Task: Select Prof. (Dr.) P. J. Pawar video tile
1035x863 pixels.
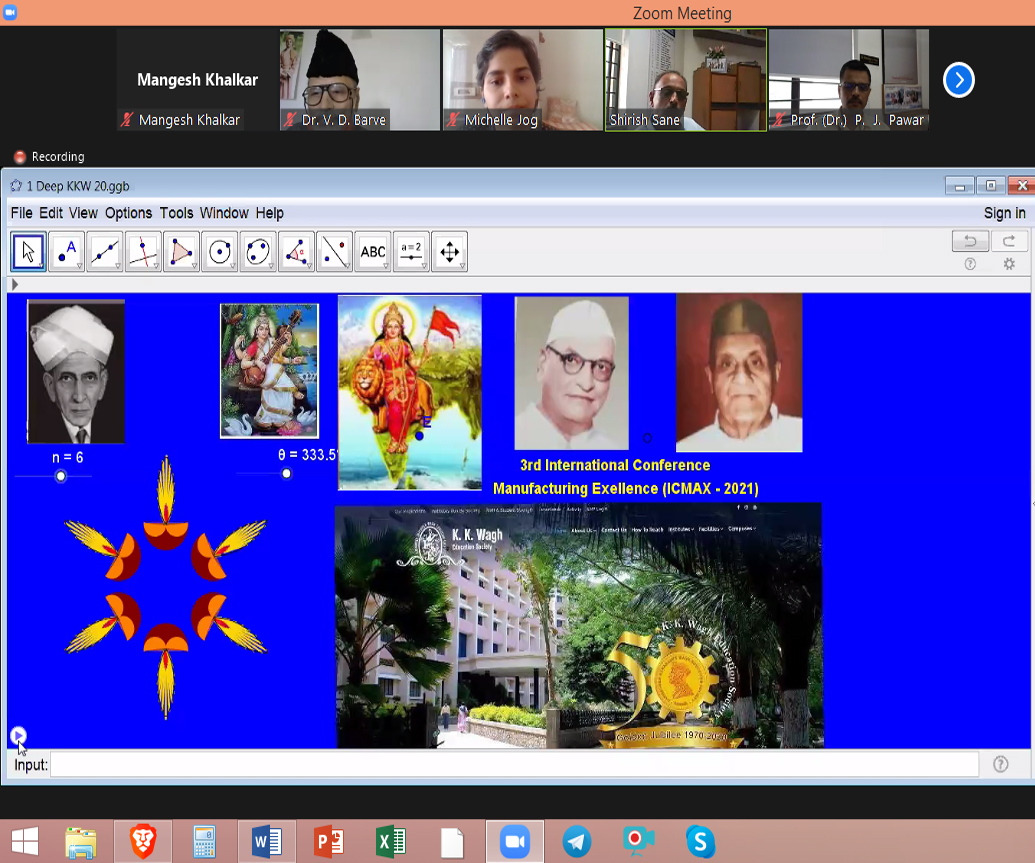Action: [849, 80]
